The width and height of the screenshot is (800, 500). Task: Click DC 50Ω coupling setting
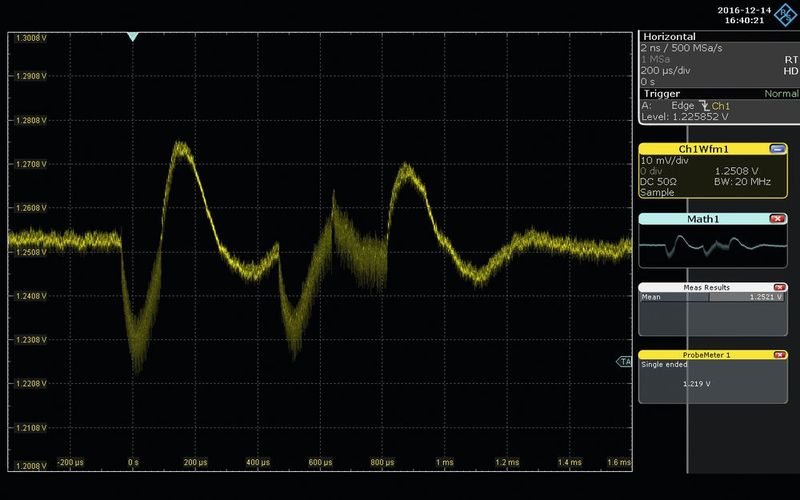(660, 181)
